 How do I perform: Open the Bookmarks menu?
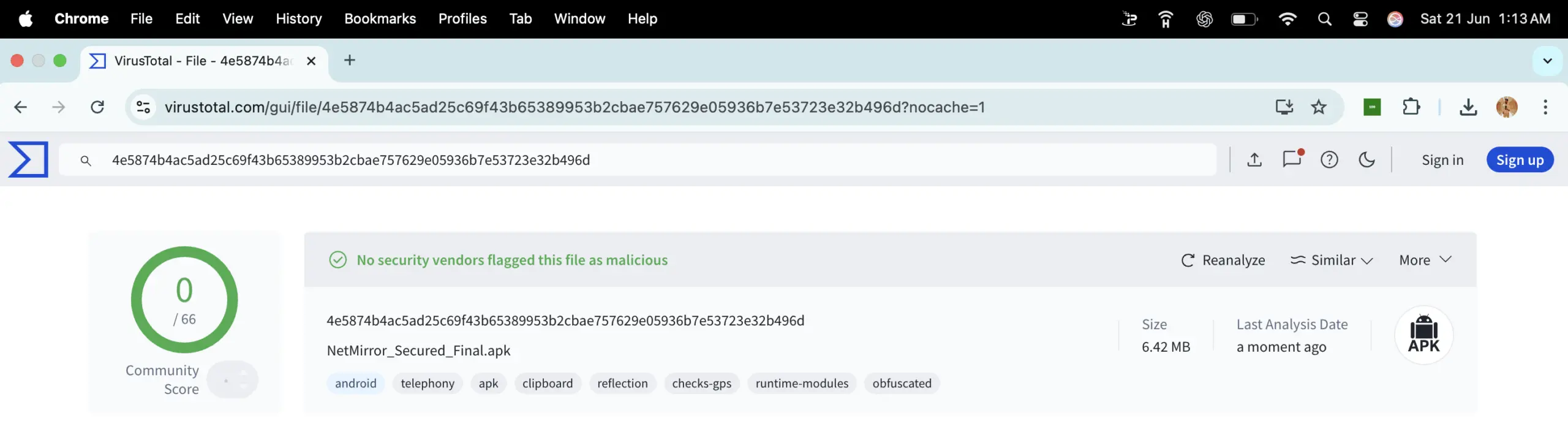point(380,18)
